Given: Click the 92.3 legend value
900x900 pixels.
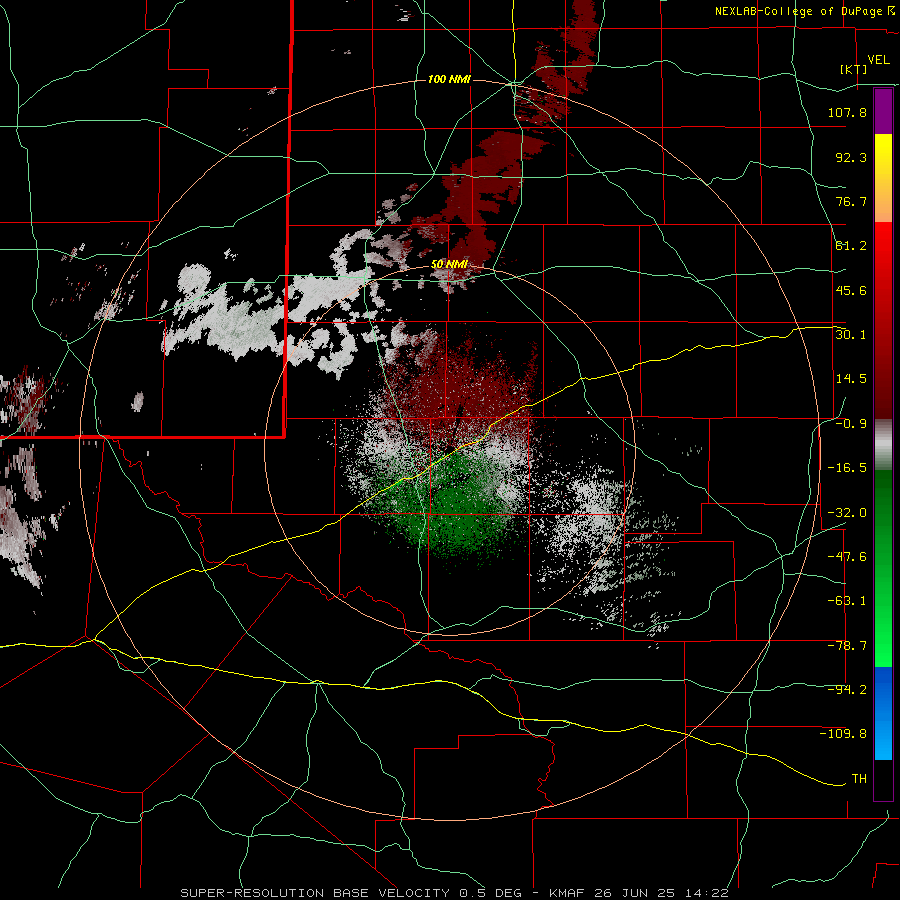Looking at the screenshot, I should pyautogui.click(x=851, y=157).
